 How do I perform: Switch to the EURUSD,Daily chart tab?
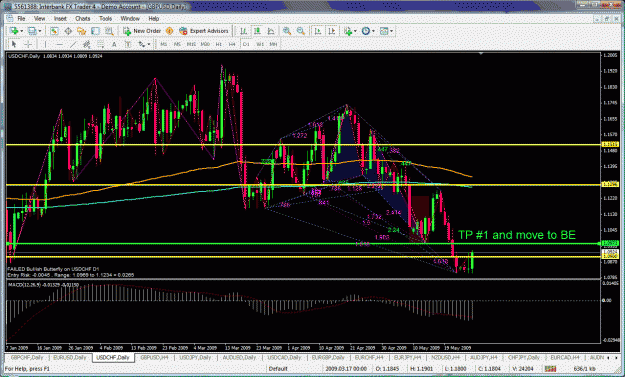[x=69, y=357]
